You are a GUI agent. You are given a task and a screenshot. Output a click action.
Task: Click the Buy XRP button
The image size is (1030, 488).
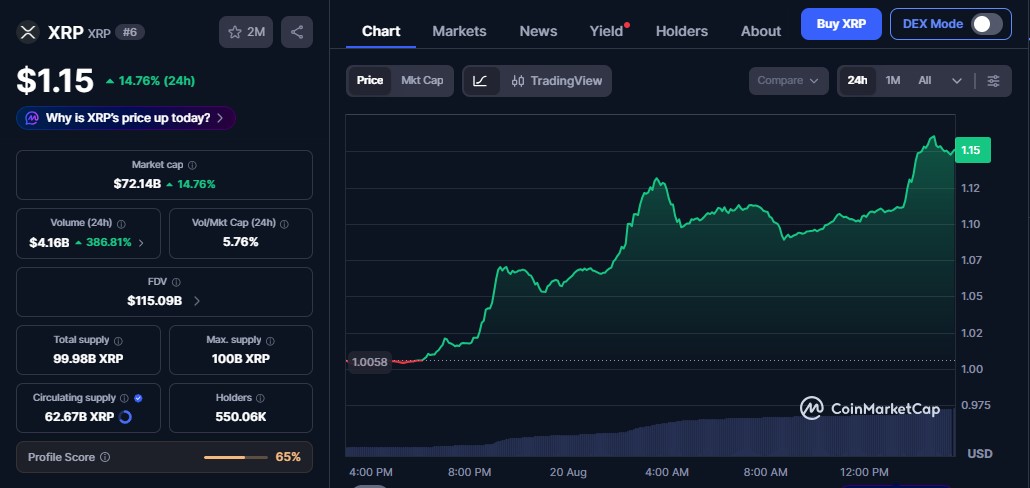click(841, 24)
